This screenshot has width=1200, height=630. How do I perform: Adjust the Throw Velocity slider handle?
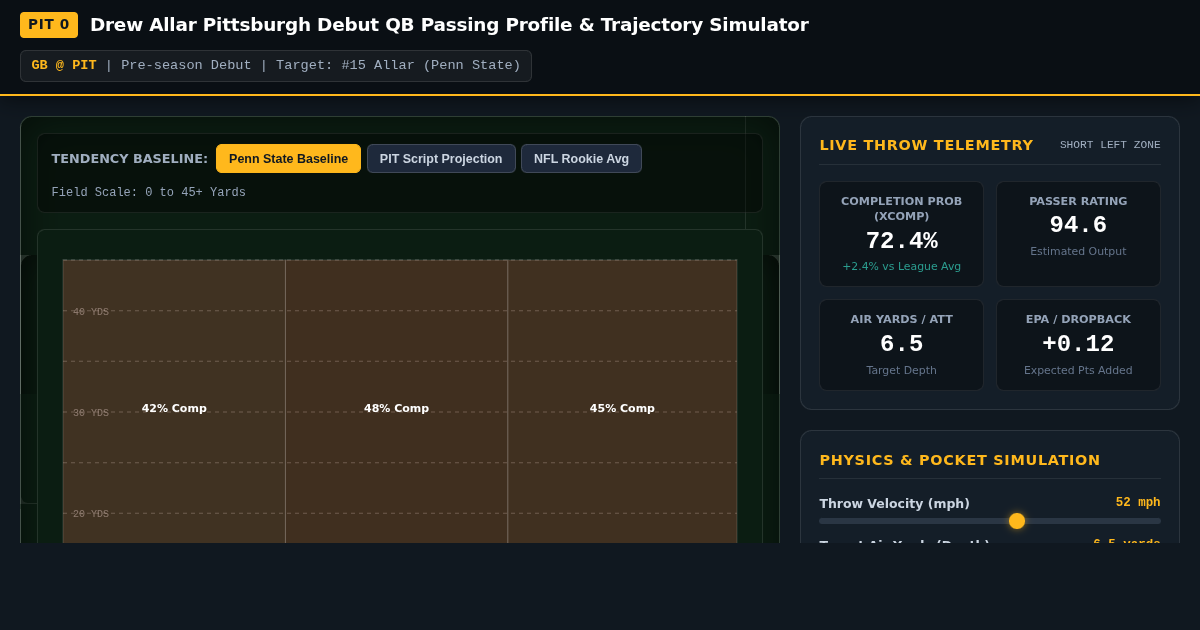coord(1017,521)
